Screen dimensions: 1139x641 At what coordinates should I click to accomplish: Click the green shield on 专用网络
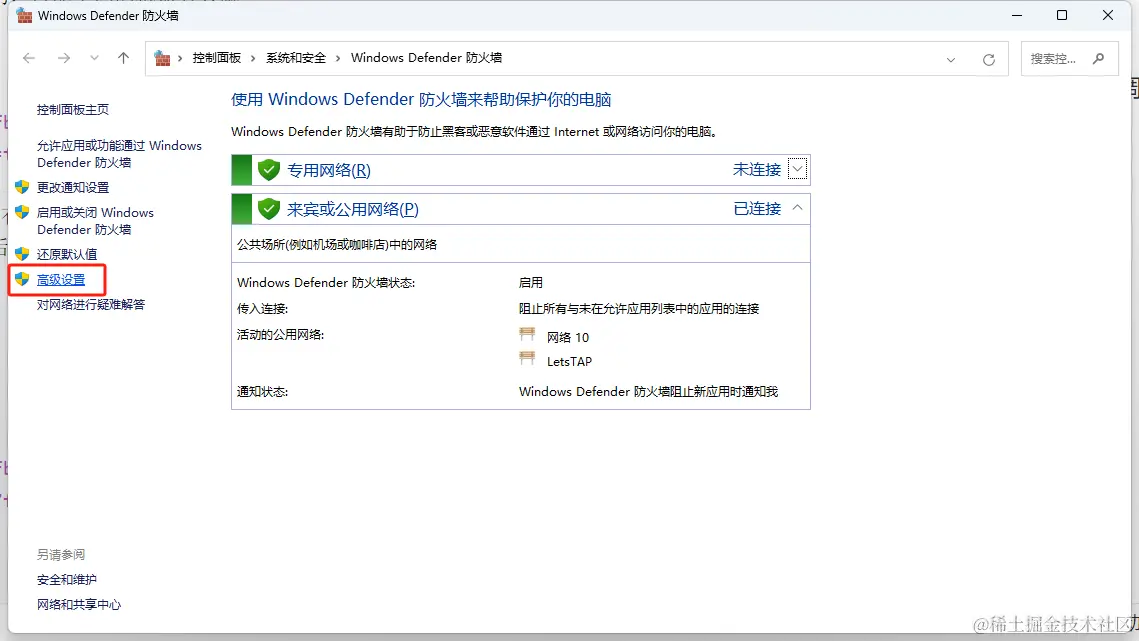(x=269, y=170)
